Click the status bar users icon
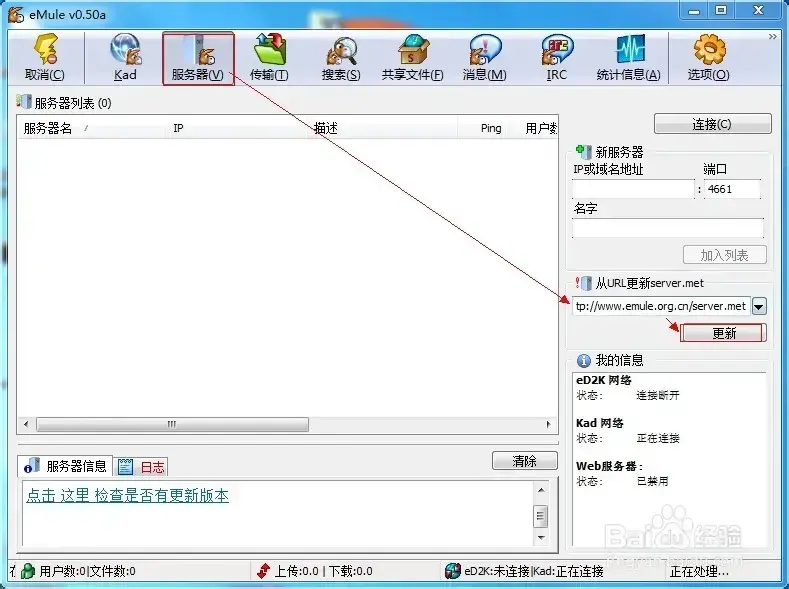789x589 pixels. 28,571
